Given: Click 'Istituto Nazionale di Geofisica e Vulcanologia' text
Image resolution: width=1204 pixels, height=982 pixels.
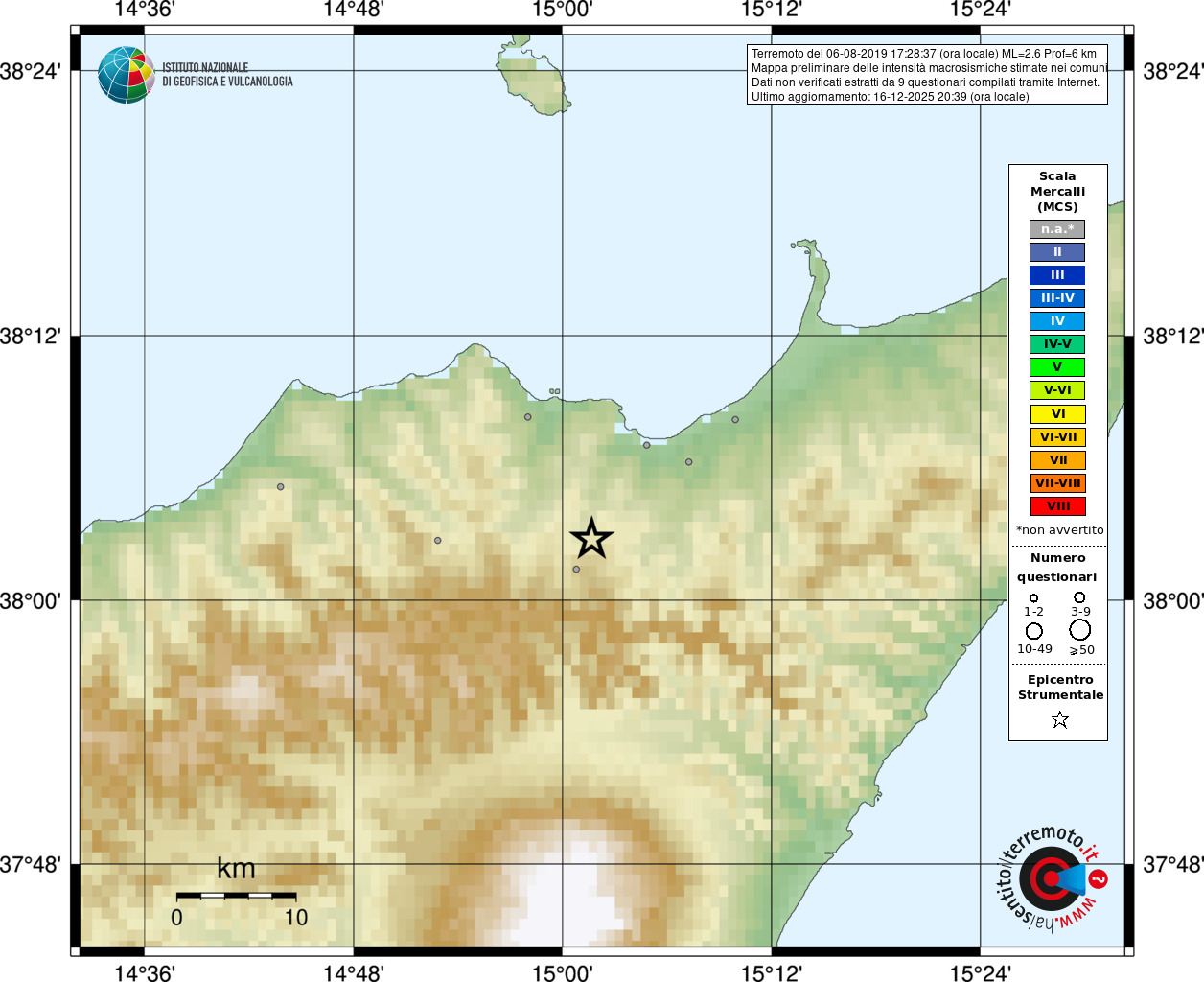Looking at the screenshot, I should [227, 75].
